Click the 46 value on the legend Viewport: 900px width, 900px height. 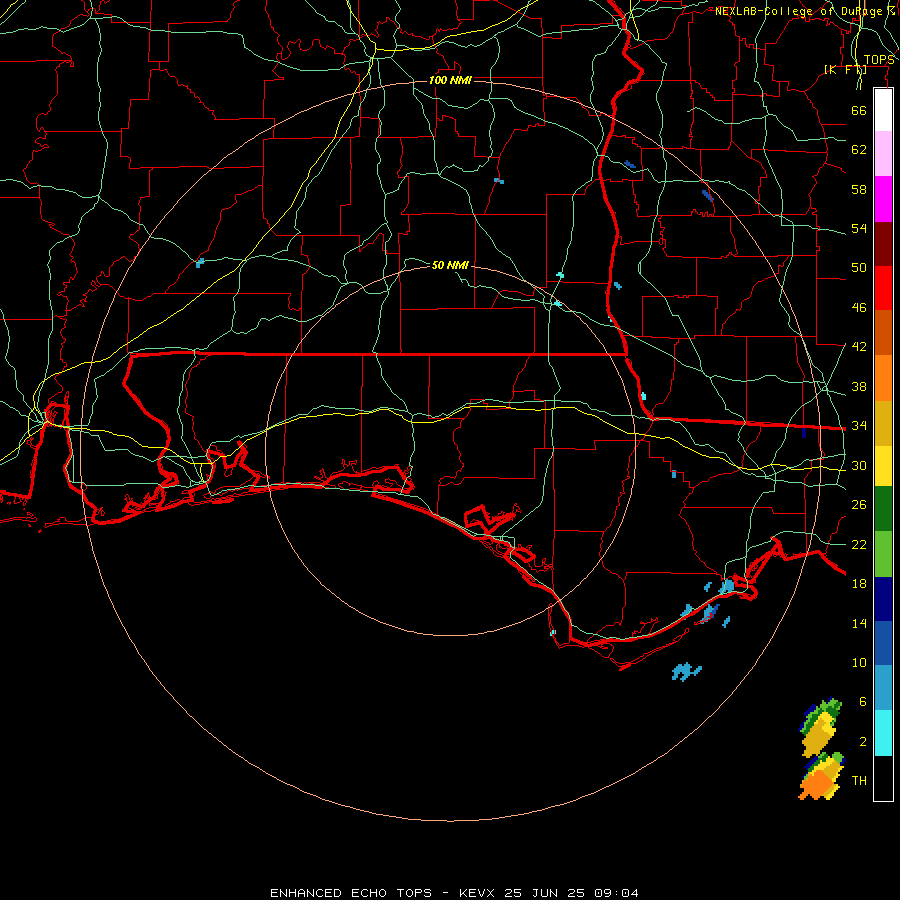tap(859, 308)
